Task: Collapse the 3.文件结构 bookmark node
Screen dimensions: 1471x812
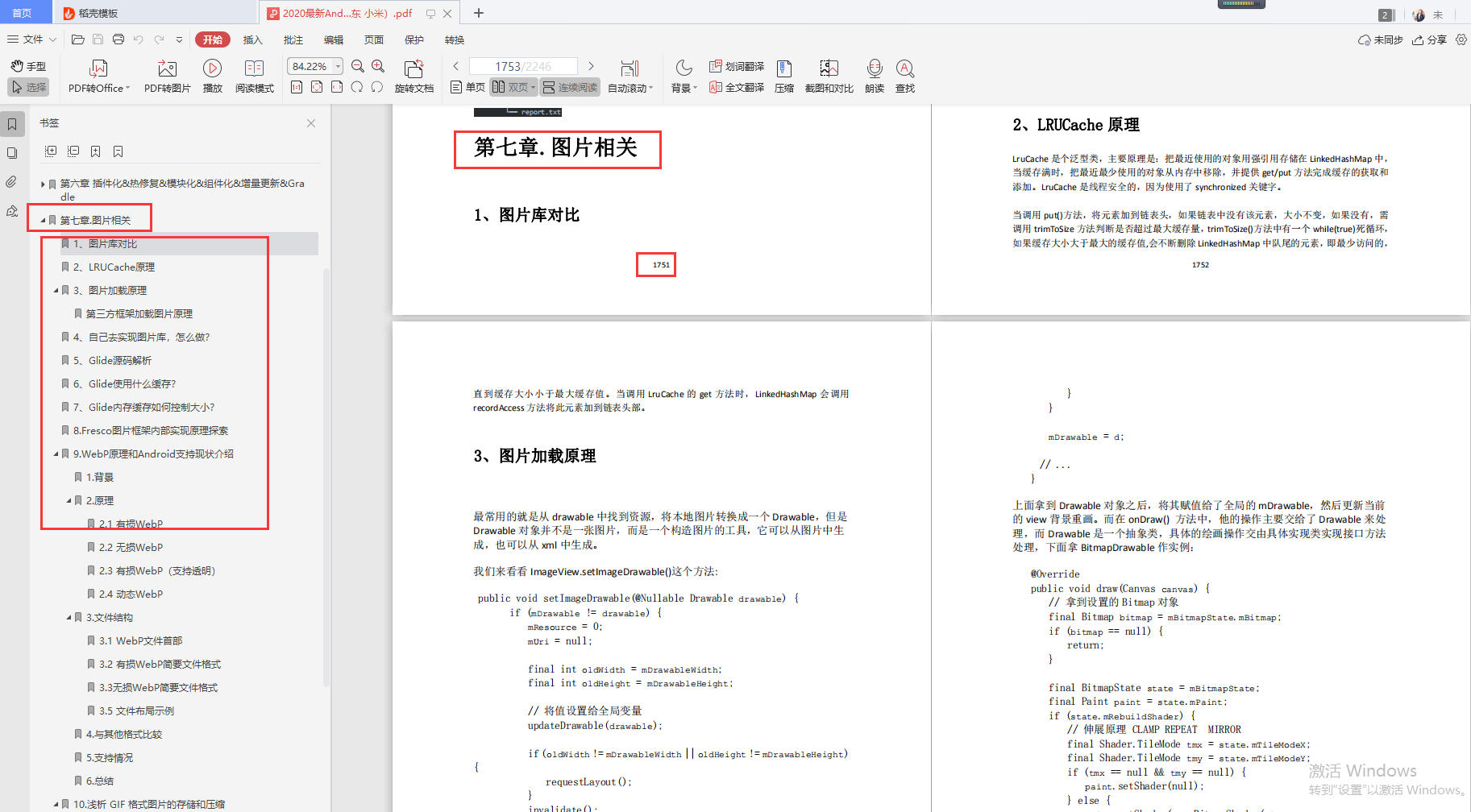Action: 69,618
